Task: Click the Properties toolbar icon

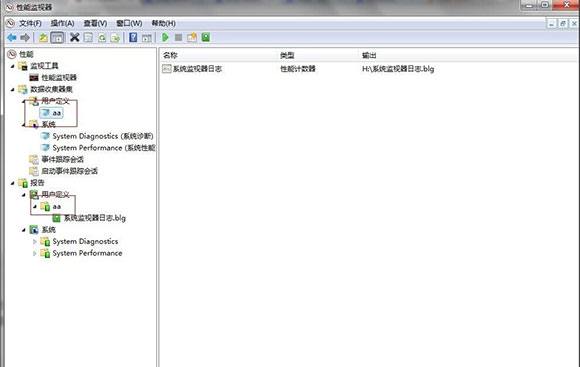Action: pyautogui.click(x=88, y=37)
